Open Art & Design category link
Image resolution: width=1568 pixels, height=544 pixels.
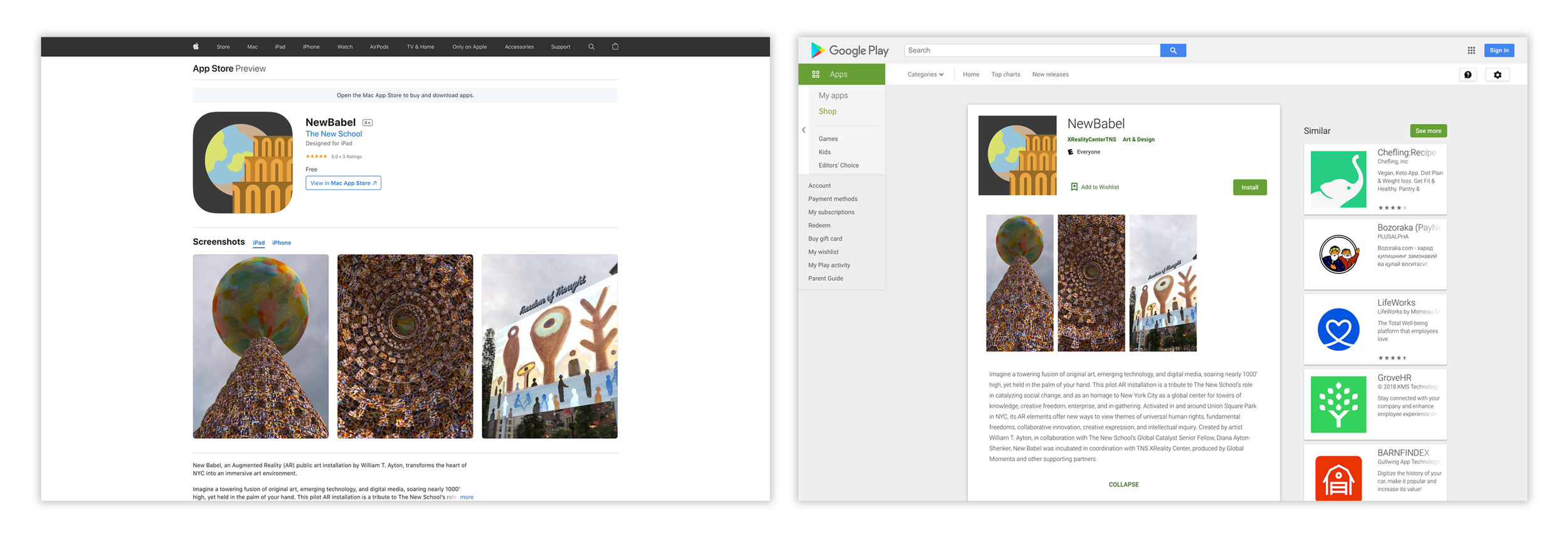click(x=1138, y=140)
